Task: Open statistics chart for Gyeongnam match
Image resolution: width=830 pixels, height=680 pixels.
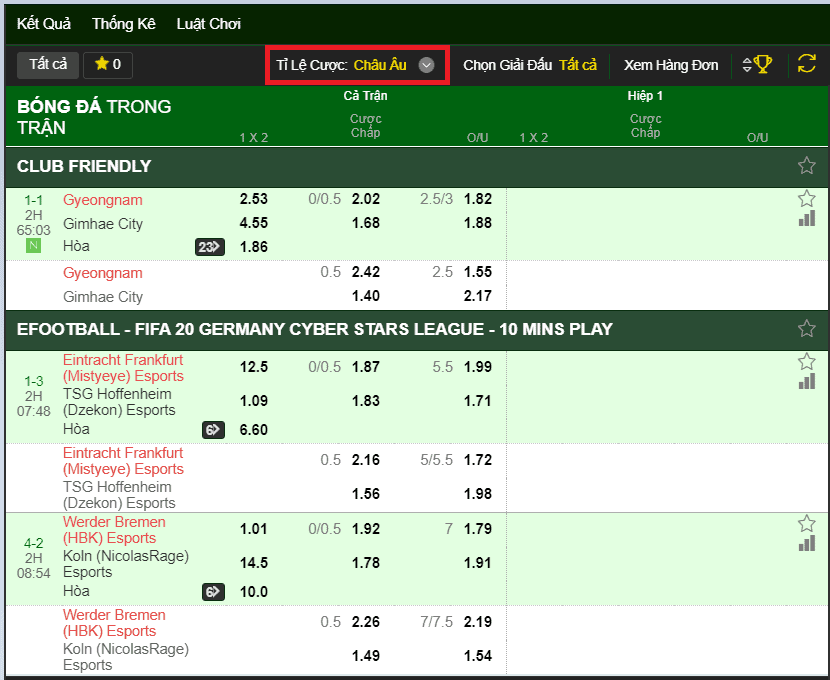Action: (807, 219)
